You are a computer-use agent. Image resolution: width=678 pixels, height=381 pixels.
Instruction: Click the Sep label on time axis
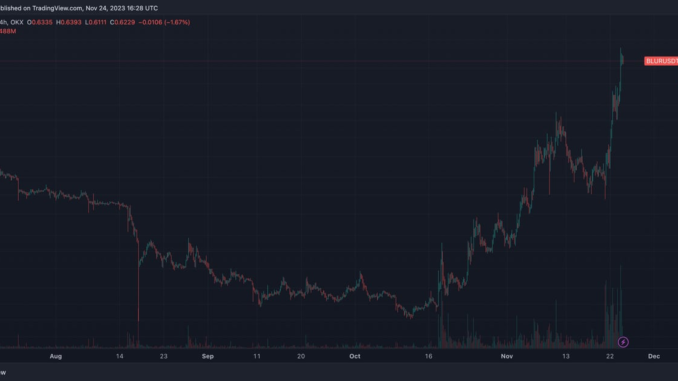pos(208,356)
